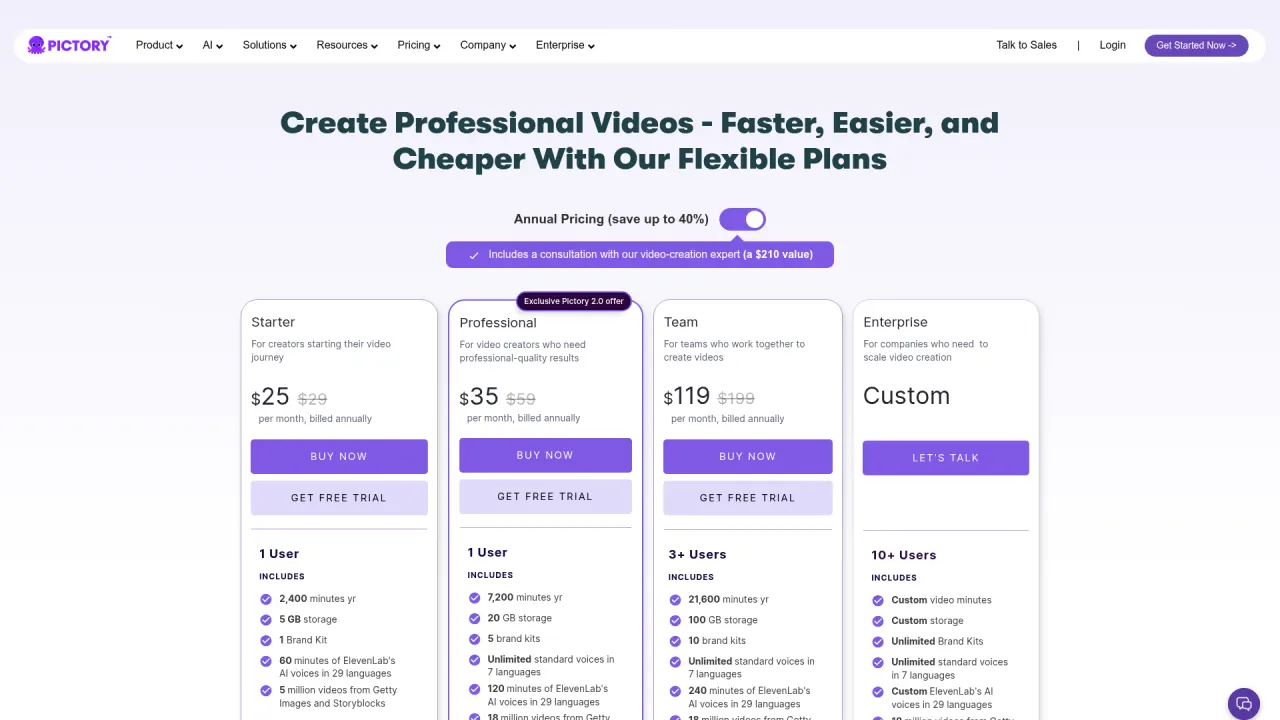Image resolution: width=1280 pixels, height=720 pixels.
Task: Click the 10+ Users heading
Action: coord(903,555)
